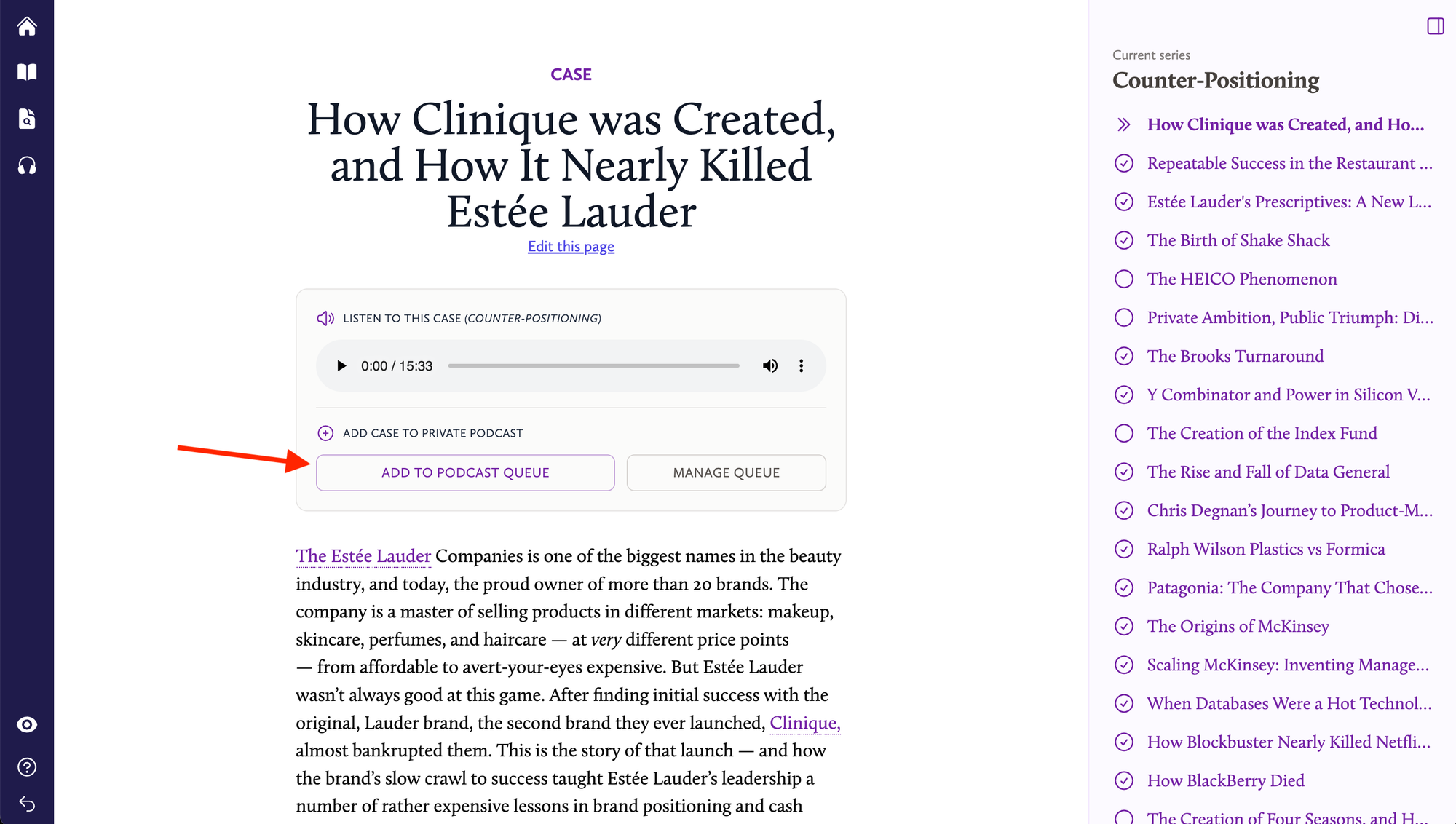Screen dimensions: 1456x824
Task: Open Estée Lauder's Prescriptives case
Action: (1289, 202)
